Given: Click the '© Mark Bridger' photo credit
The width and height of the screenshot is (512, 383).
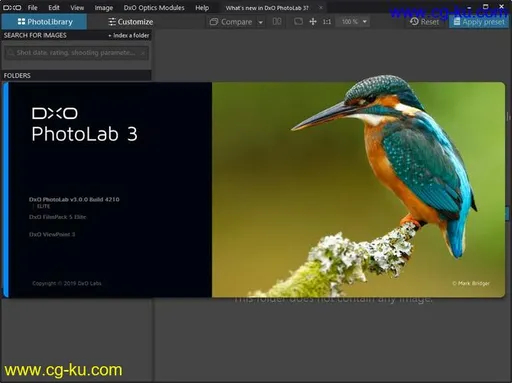Looking at the screenshot, I should [x=471, y=283].
